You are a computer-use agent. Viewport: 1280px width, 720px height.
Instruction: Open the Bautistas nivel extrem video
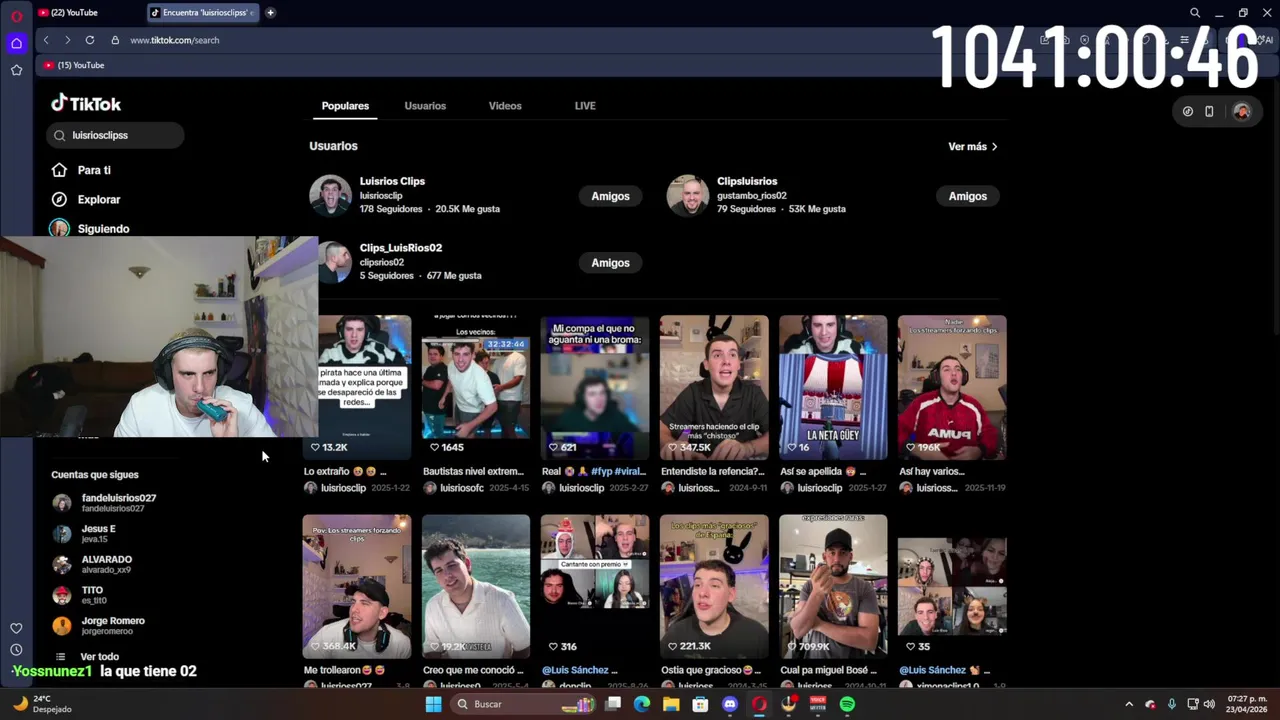(475, 387)
